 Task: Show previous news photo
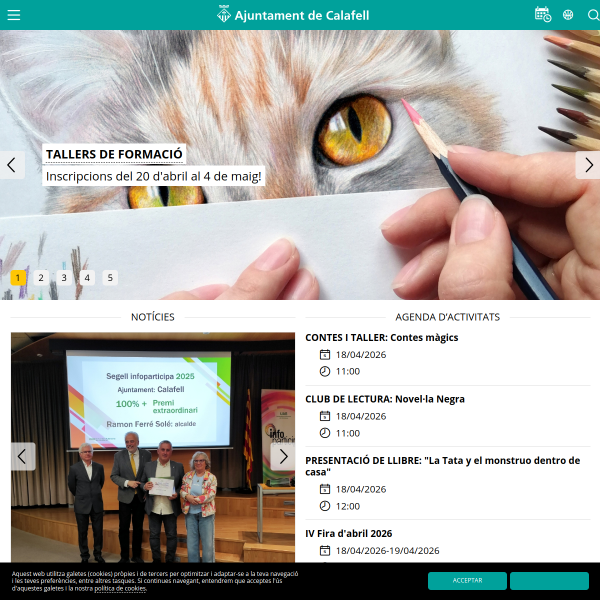[23, 456]
